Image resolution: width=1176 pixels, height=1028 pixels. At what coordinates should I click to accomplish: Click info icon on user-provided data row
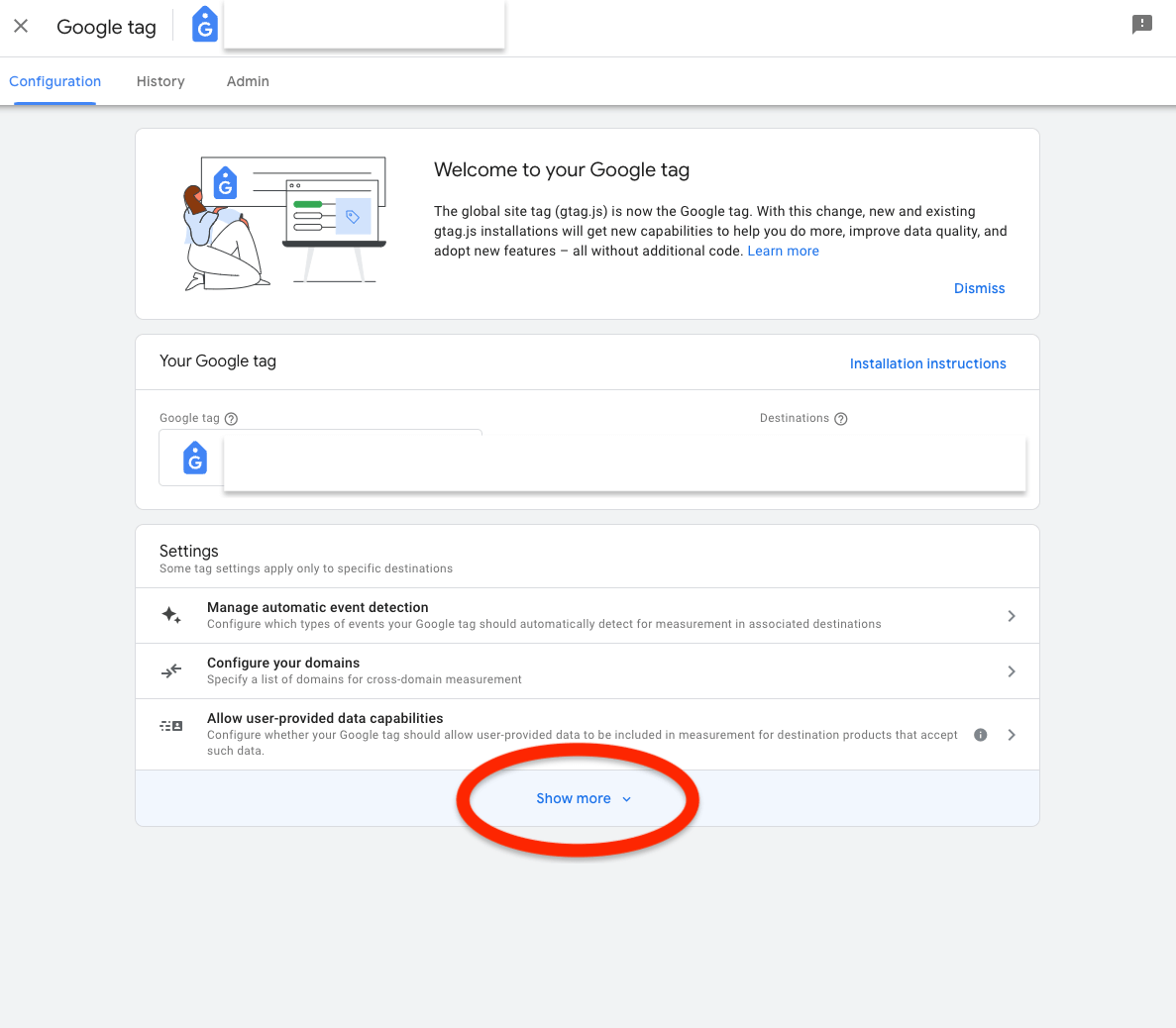point(980,735)
